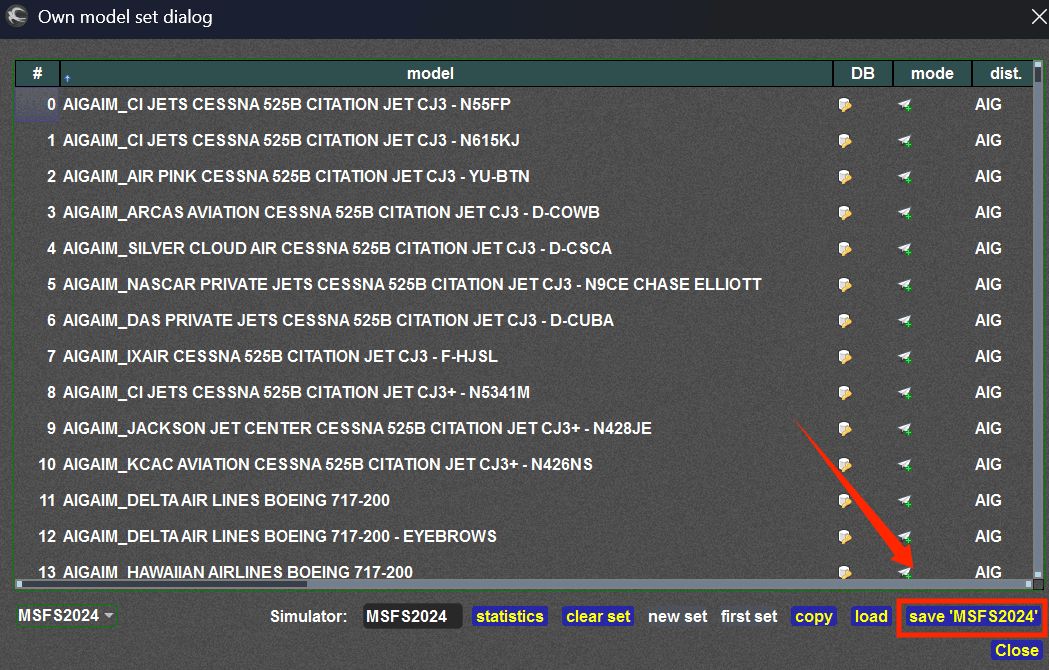This screenshot has width=1049, height=670.
Task: Click mode plane icon for DELTA 717-200 row 11
Action: 904,501
